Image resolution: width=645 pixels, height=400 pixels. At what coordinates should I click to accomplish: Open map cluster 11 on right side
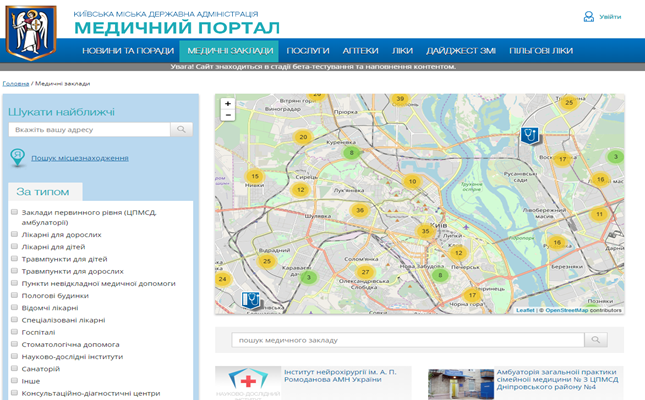(599, 214)
